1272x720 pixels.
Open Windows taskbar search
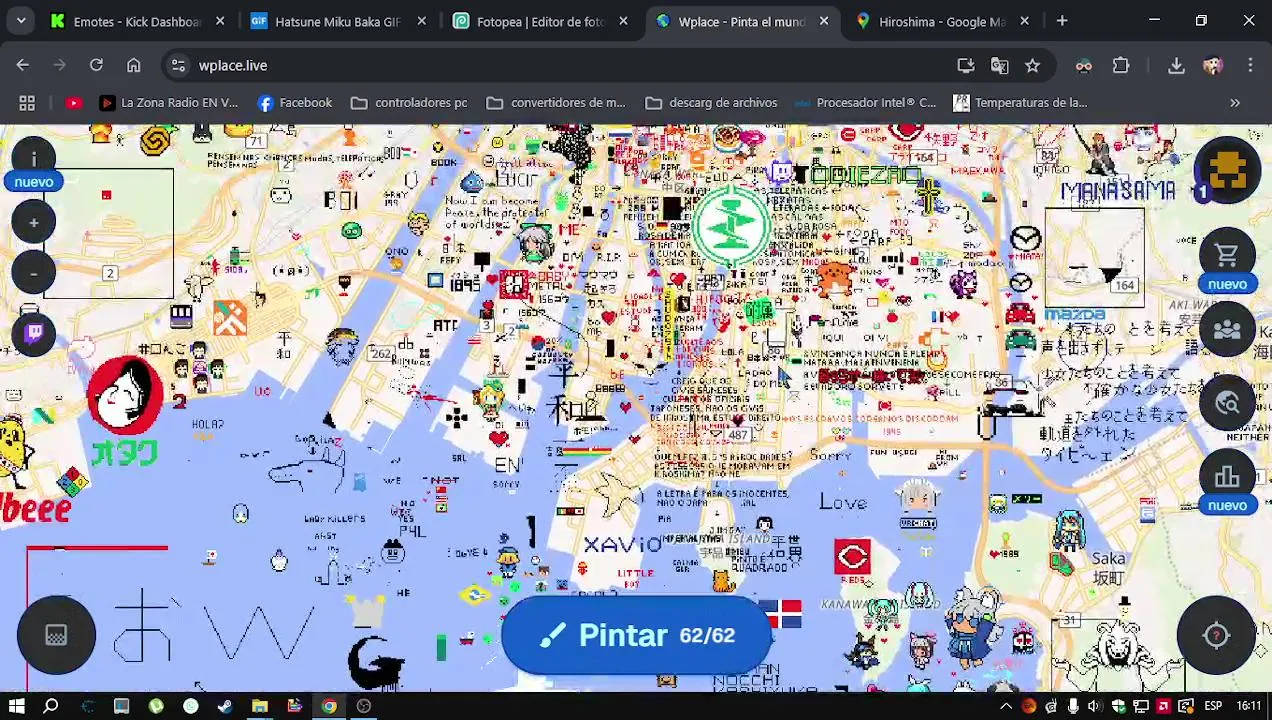tap(51, 706)
